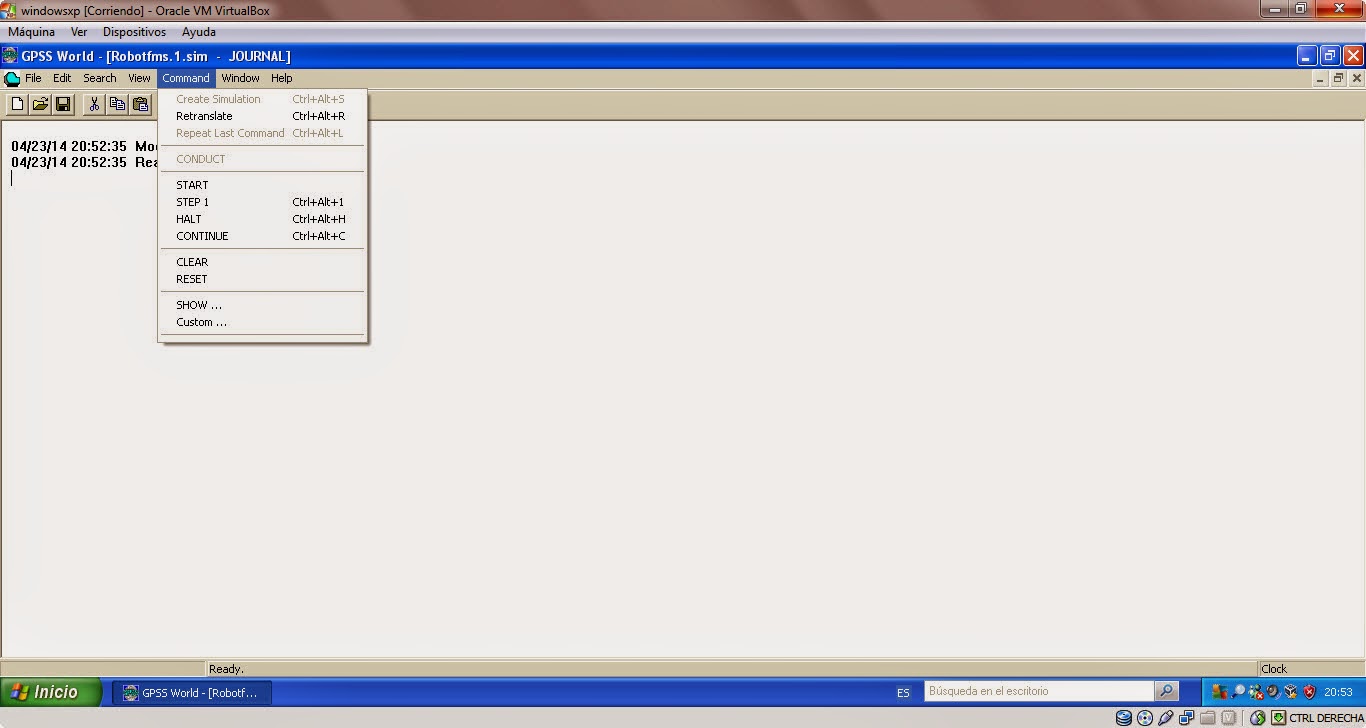Click the VirtualBox virtualization chip status icon
Image resolution: width=1366 pixels, height=728 pixels.
(1227, 717)
